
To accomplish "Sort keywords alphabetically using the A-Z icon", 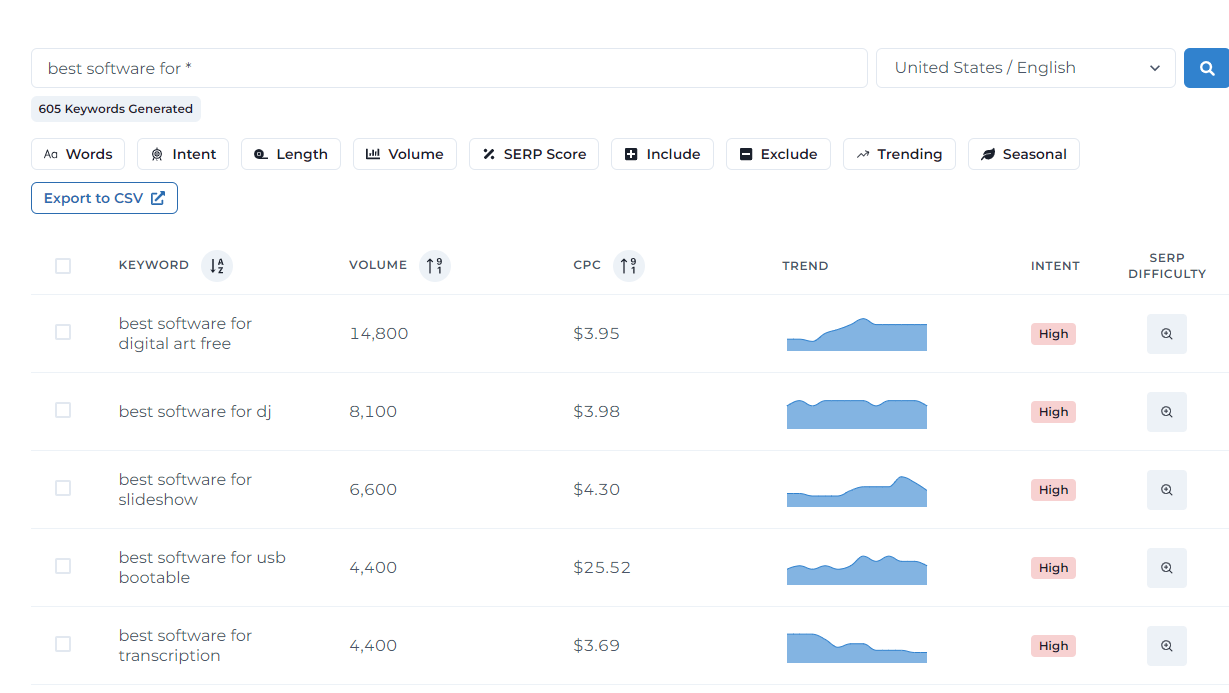I will [x=216, y=265].
